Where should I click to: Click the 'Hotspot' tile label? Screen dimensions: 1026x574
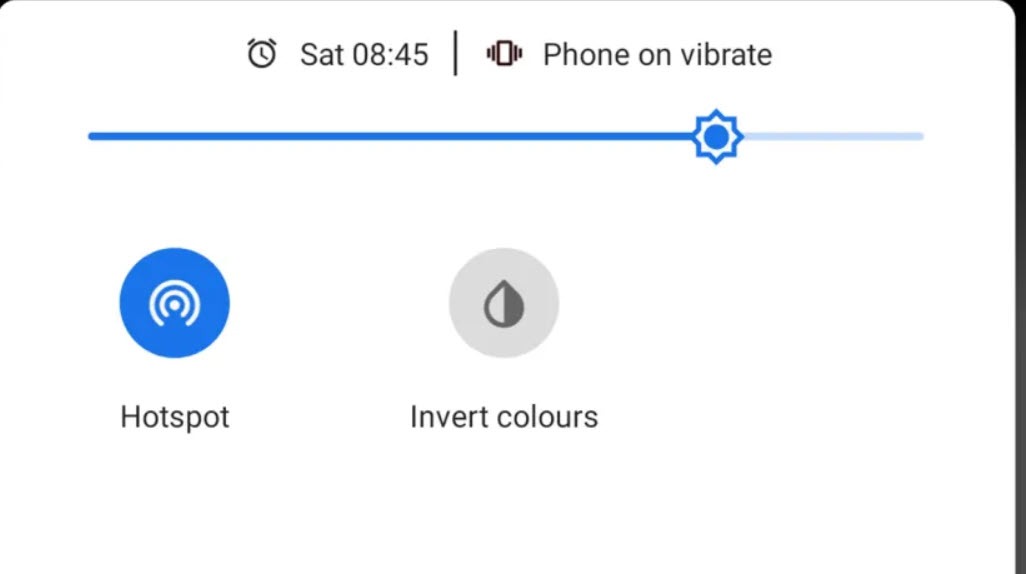coord(175,416)
